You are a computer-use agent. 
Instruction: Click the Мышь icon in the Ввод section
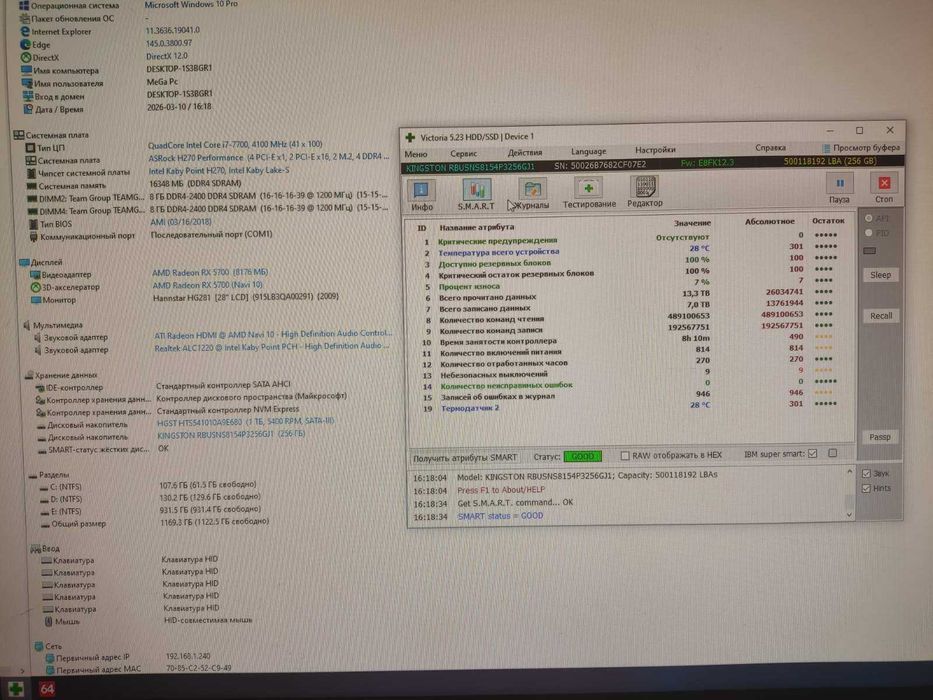click(x=49, y=621)
